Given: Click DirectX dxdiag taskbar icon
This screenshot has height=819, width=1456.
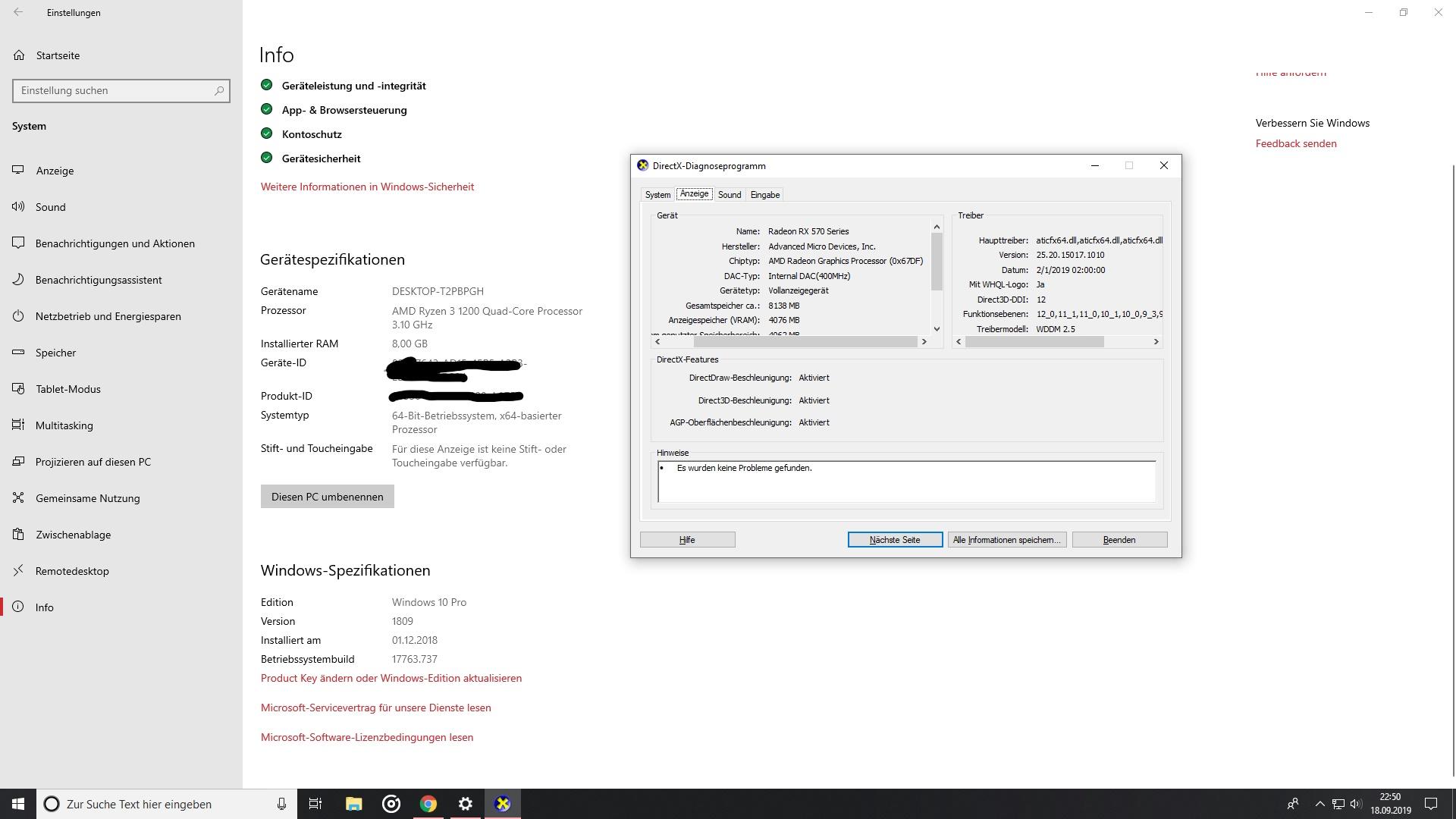Looking at the screenshot, I should tap(503, 804).
